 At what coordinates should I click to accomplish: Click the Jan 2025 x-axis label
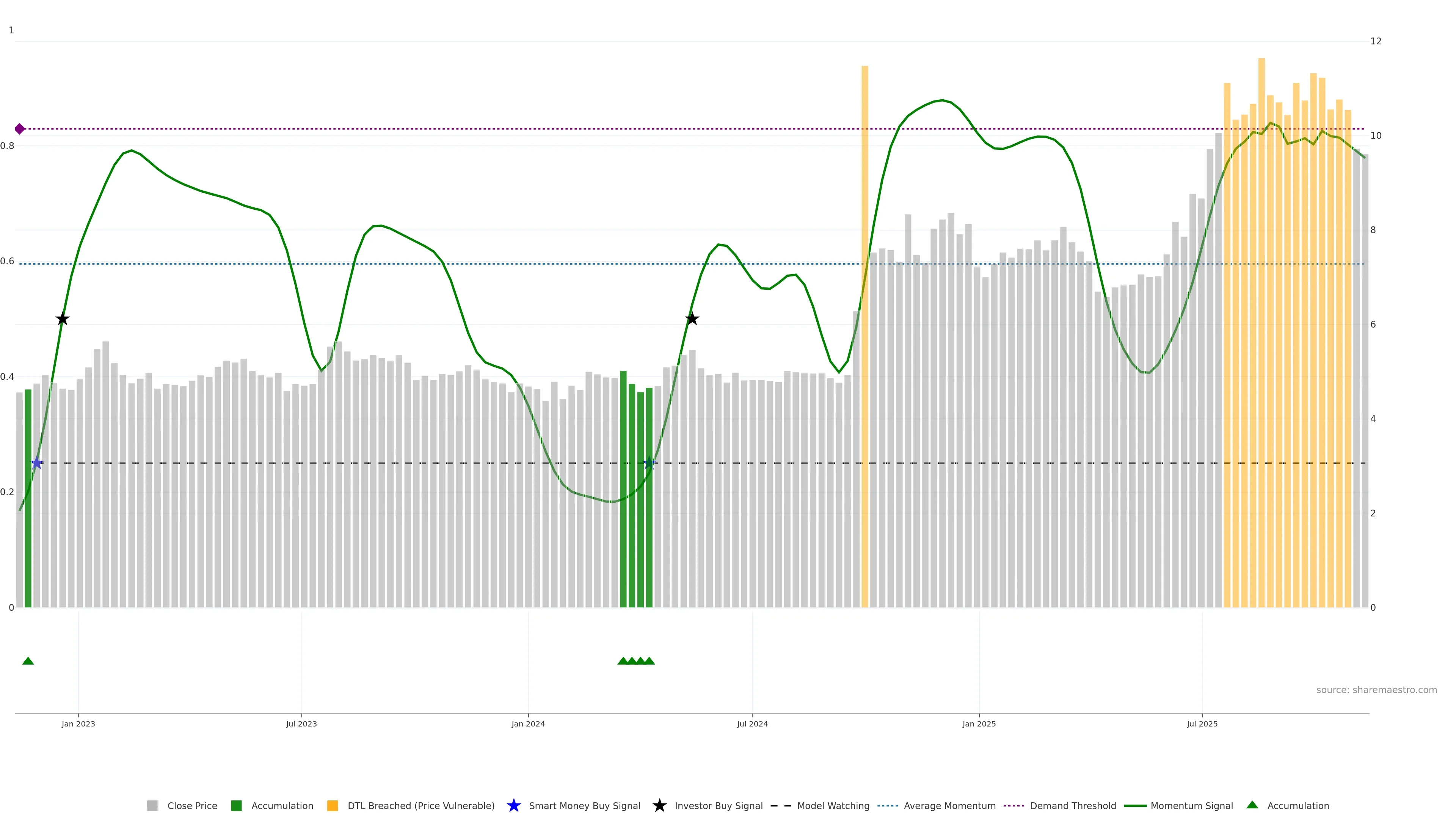tap(979, 724)
